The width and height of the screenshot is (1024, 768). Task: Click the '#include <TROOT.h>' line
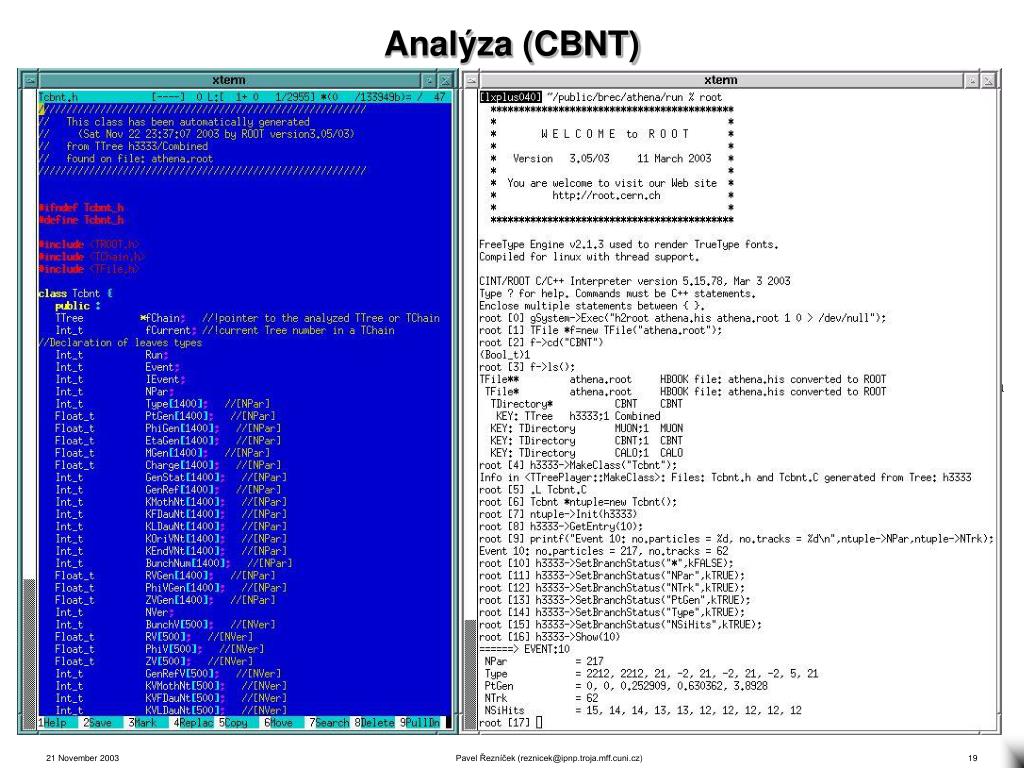pos(89,244)
